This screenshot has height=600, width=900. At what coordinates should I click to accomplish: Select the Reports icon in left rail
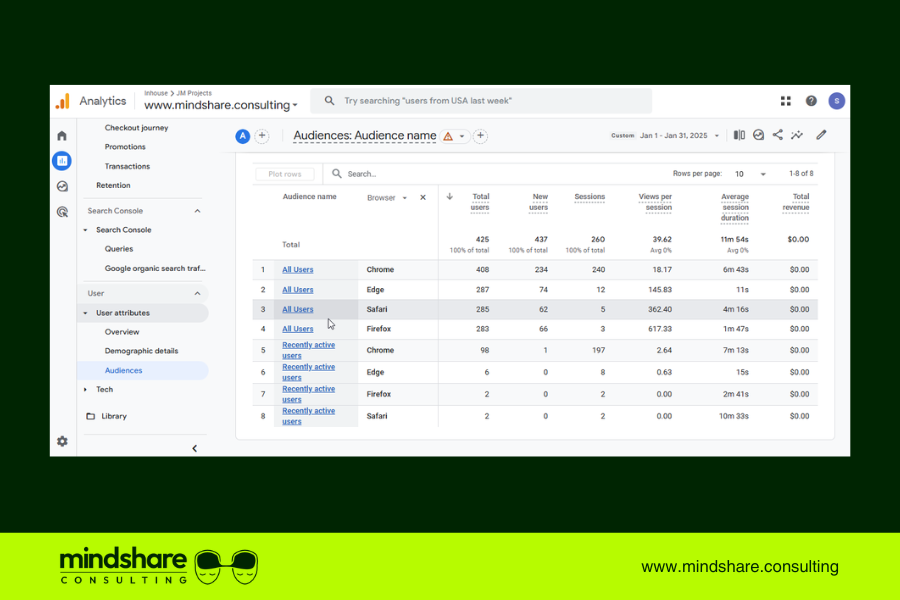pyautogui.click(x=62, y=161)
